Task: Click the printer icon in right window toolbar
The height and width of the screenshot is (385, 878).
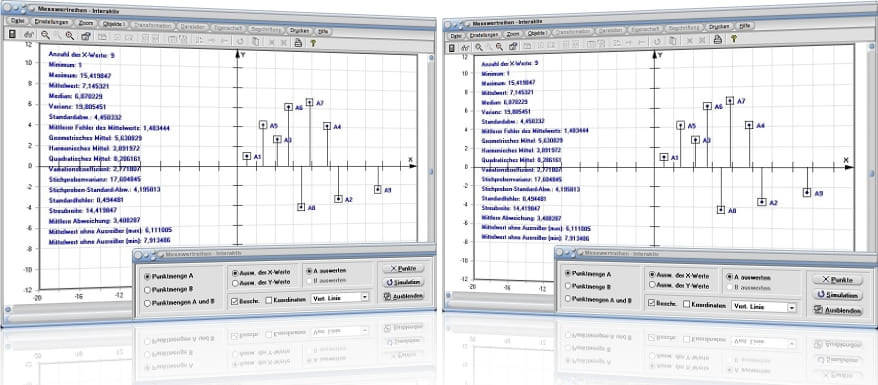Action: (x=718, y=39)
